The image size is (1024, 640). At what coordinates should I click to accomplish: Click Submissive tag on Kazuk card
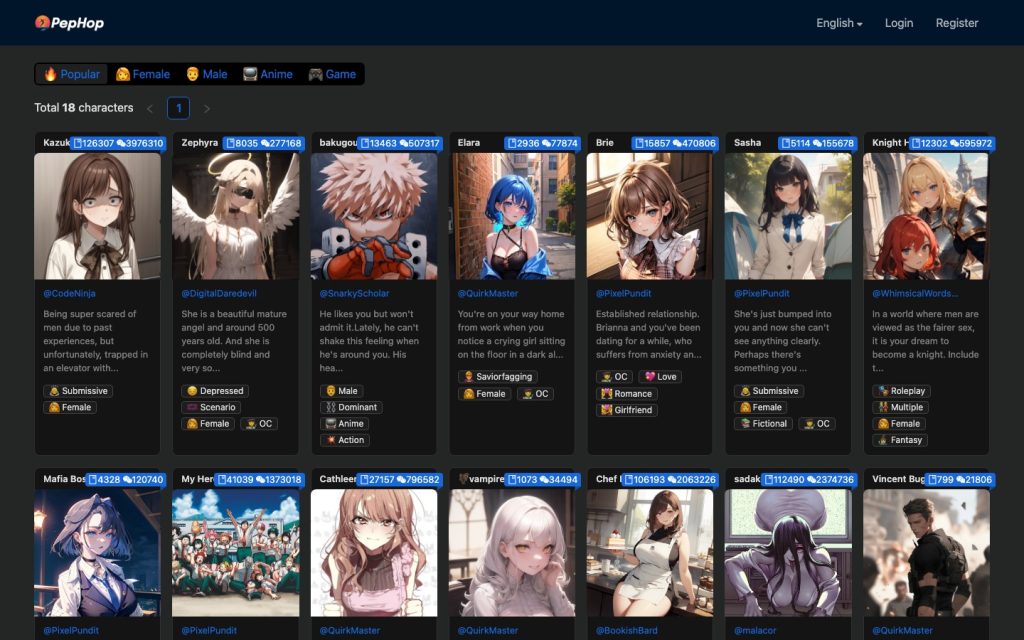click(x=78, y=391)
